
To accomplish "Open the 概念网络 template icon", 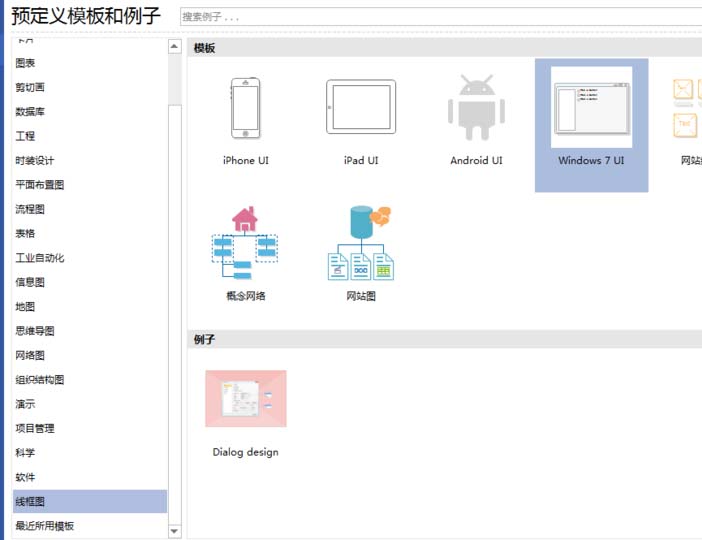I will [245, 243].
